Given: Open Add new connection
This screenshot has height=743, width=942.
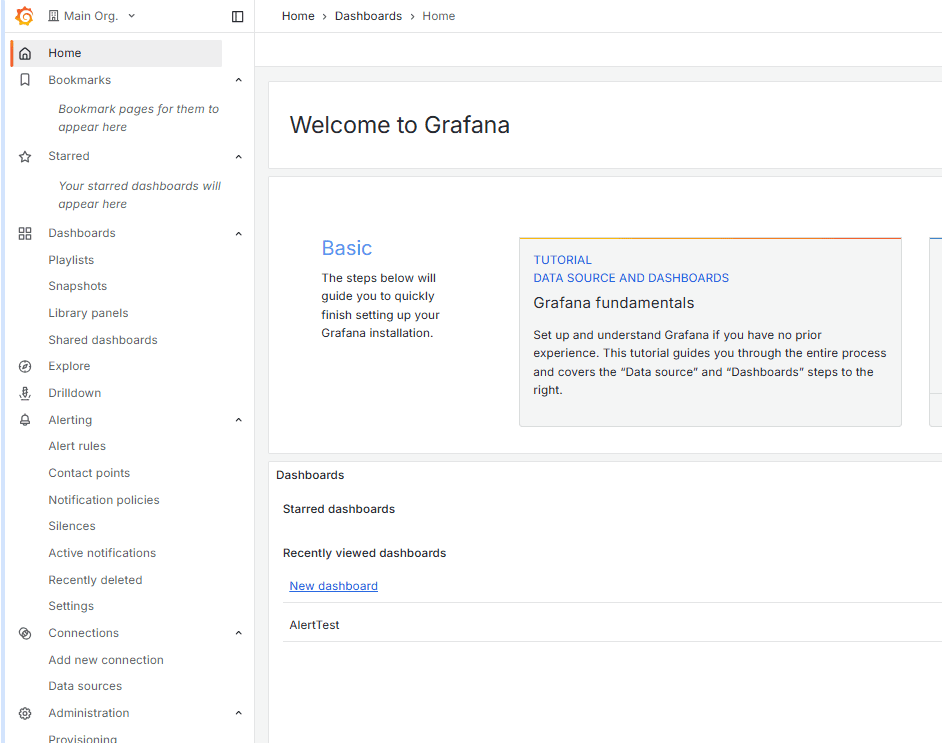Looking at the screenshot, I should pyautogui.click(x=106, y=660).
